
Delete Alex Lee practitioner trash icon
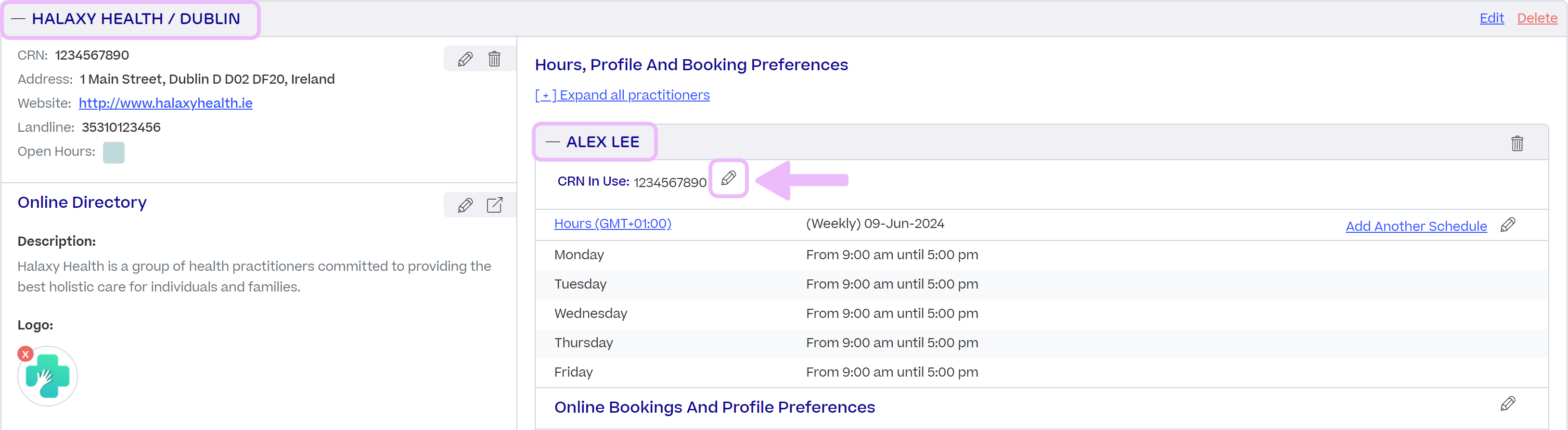click(1517, 143)
